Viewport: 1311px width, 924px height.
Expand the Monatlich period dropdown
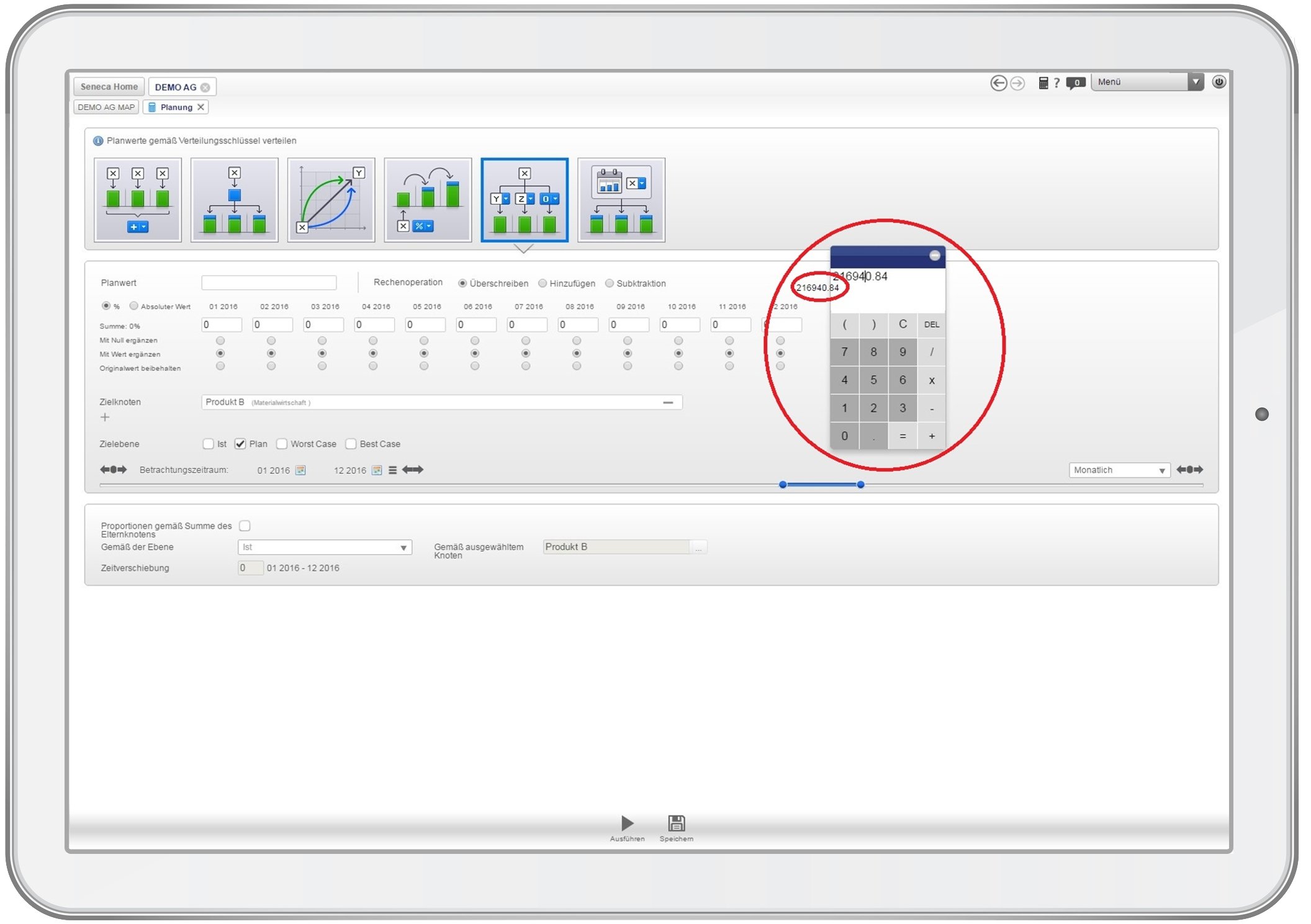(x=1161, y=470)
